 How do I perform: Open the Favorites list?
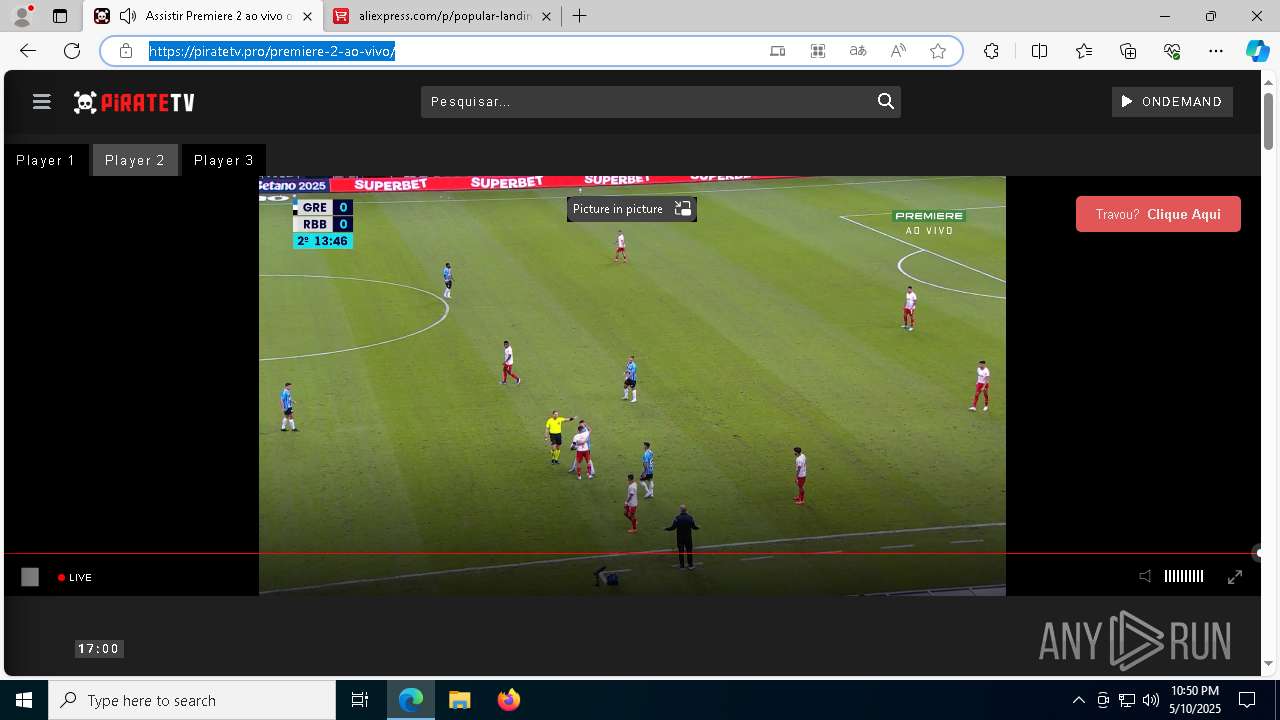[x=1084, y=51]
